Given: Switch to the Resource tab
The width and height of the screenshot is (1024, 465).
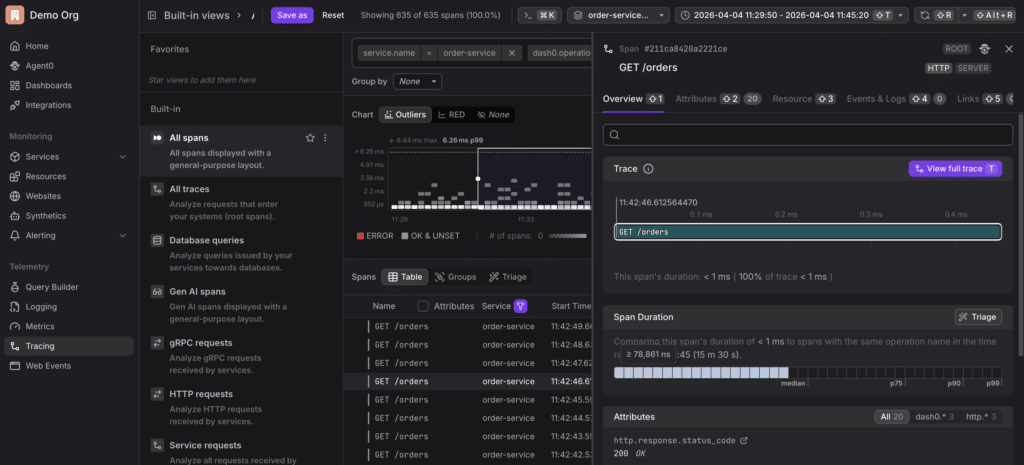Looking at the screenshot, I should (x=802, y=99).
